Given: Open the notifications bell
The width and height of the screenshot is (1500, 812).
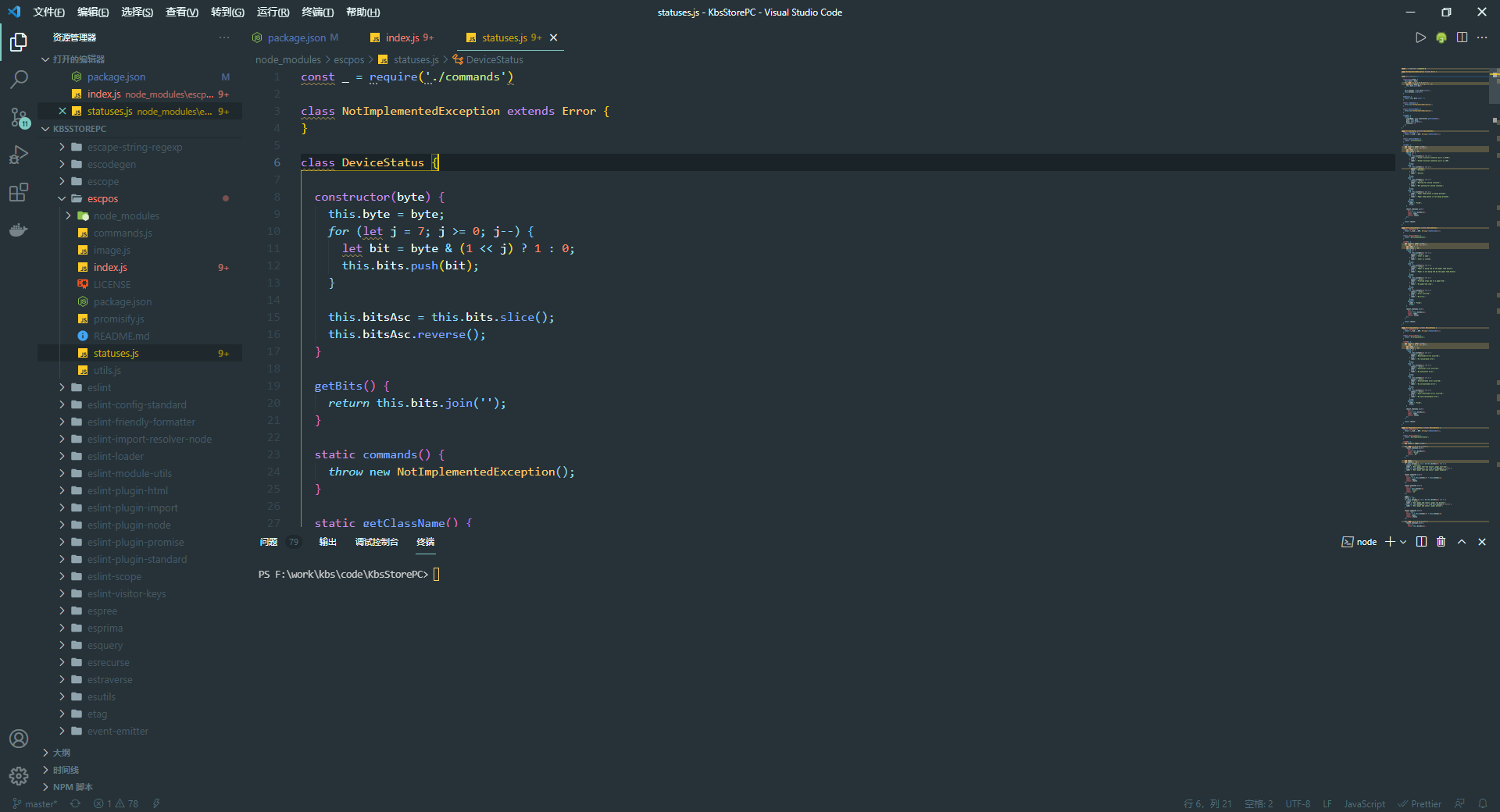Looking at the screenshot, I should coord(1482,803).
